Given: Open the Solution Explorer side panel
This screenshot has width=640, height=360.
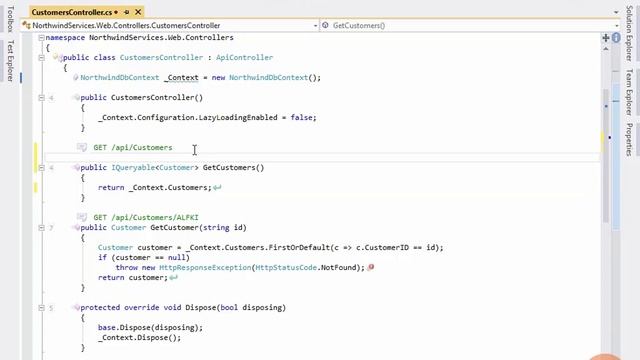Looking at the screenshot, I should 629,33.
